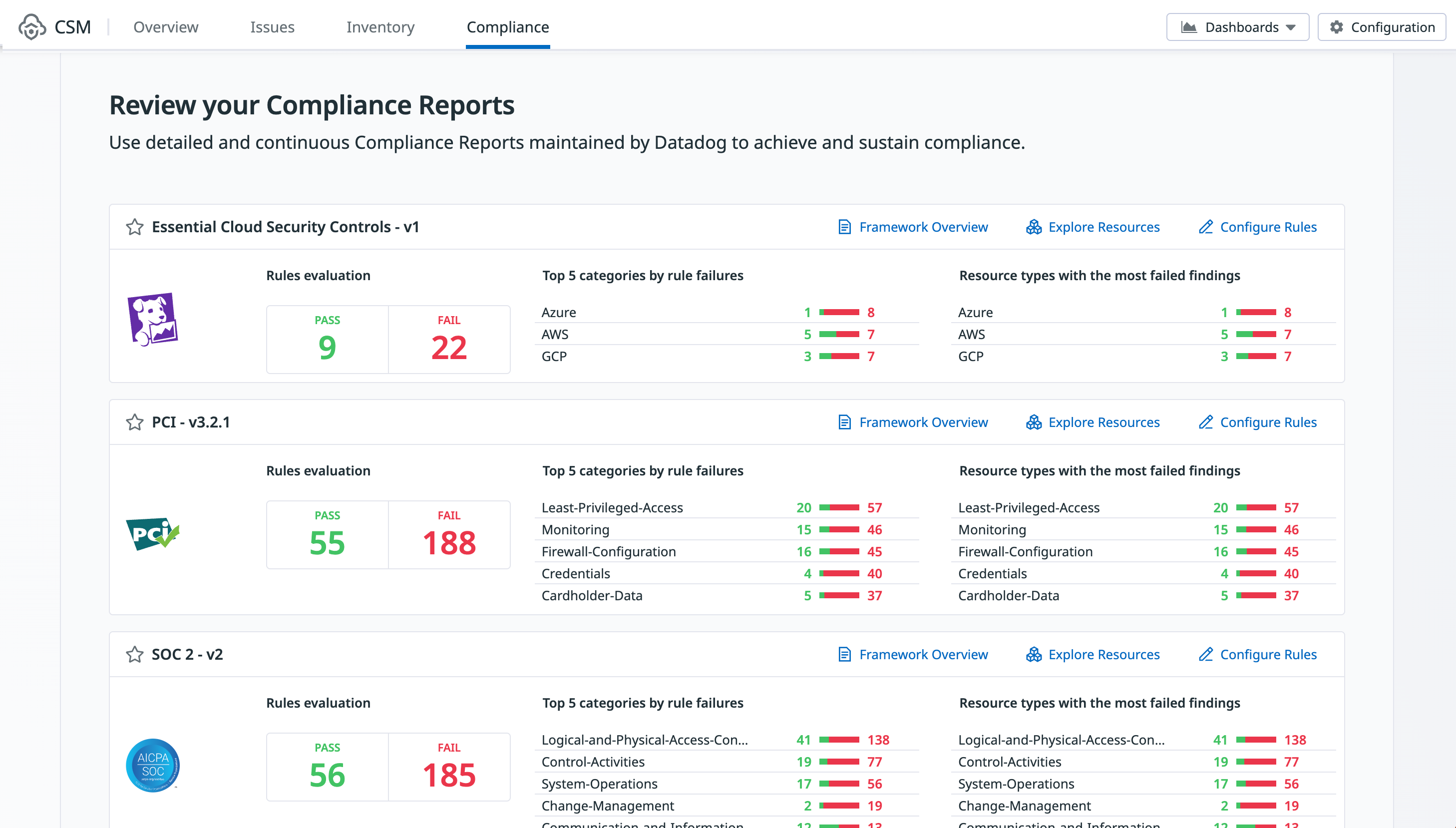The height and width of the screenshot is (828, 1456).
Task: Go to the Issues tab
Action: 272,27
